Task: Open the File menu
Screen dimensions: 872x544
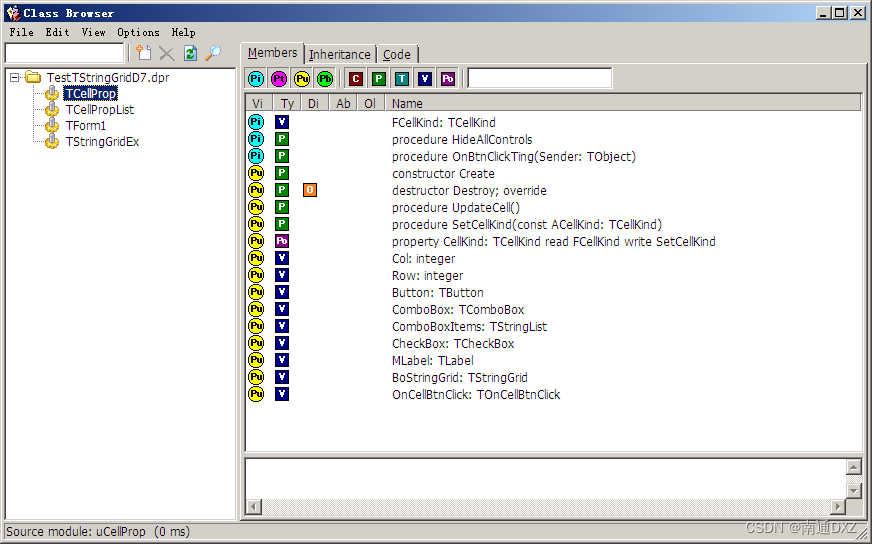Action: 22,32
